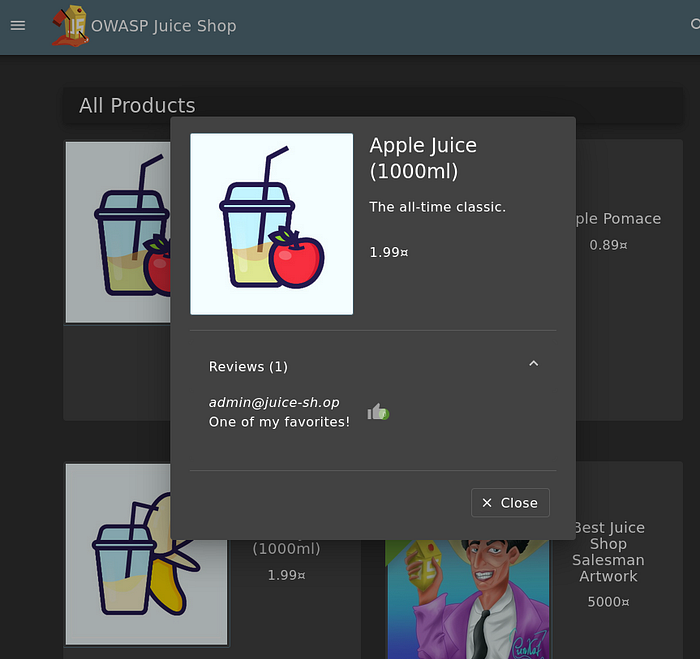Click the dialog title Apple Juice (1000ml)
Viewport: 700px width, 659px height.
tap(423, 158)
